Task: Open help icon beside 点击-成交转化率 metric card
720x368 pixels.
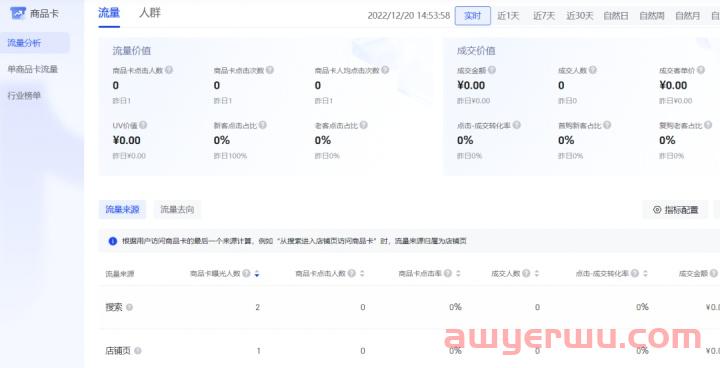Action: pyautogui.click(x=517, y=125)
